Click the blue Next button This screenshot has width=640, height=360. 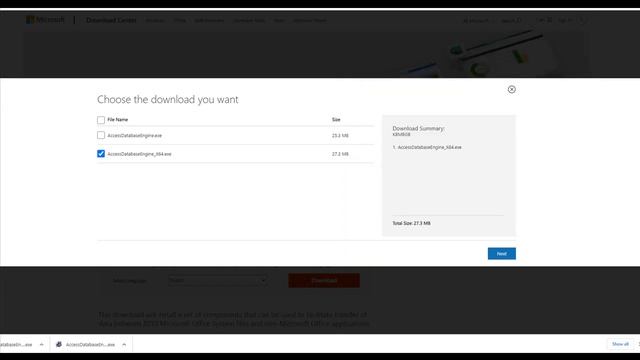pos(502,253)
